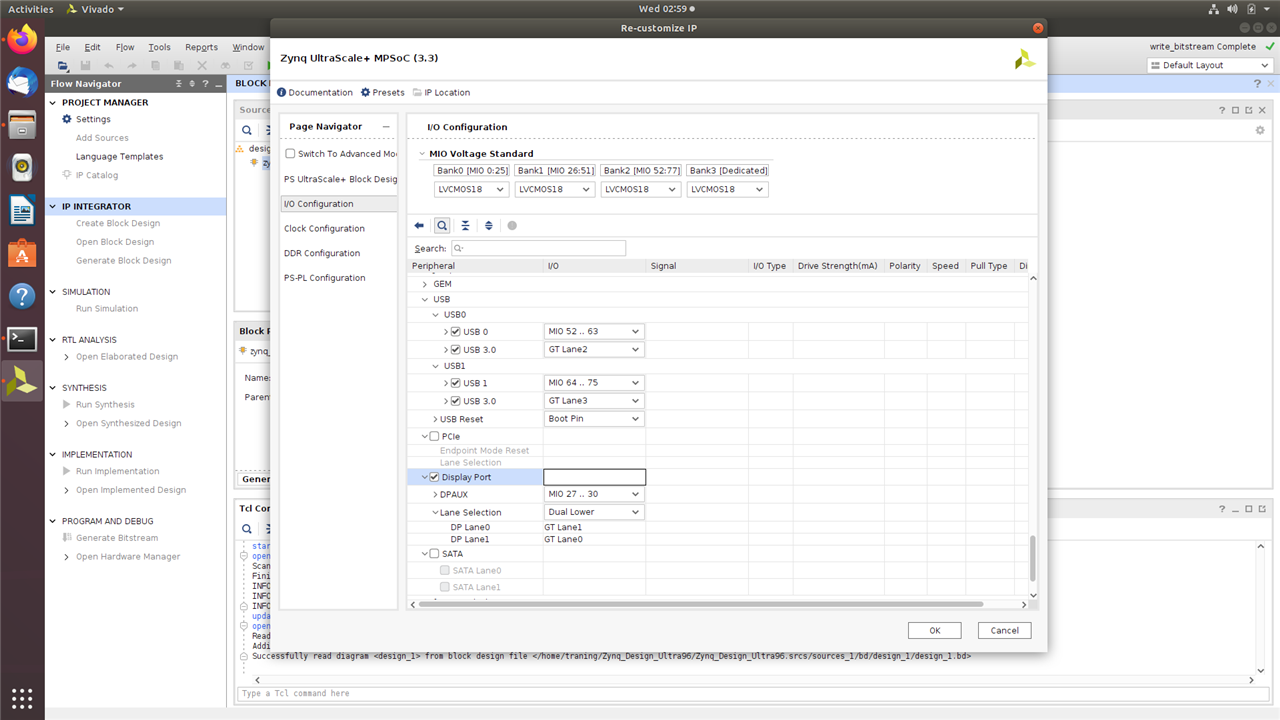This screenshot has height=720, width=1280.
Task: Click the vertical scrollbar of peripheral table
Action: 1034,558
